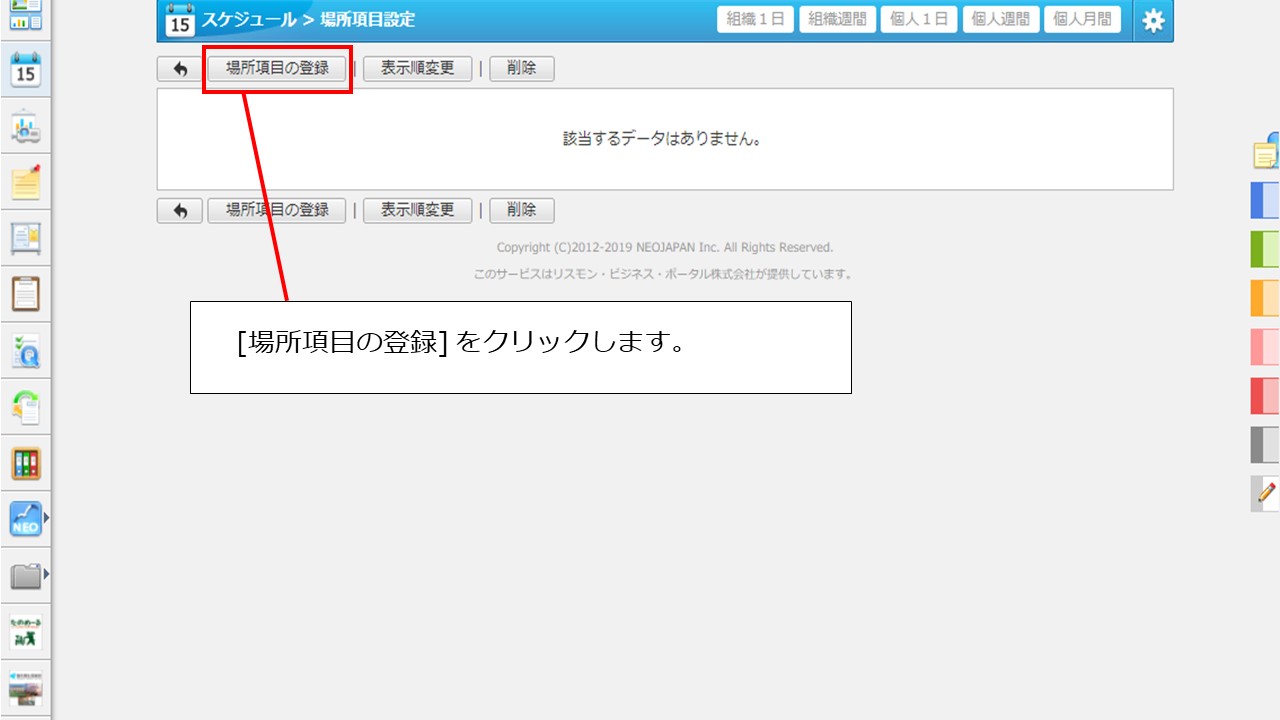This screenshot has height=720, width=1280.
Task: Select the 組織週間 view tab
Action: coord(837,20)
